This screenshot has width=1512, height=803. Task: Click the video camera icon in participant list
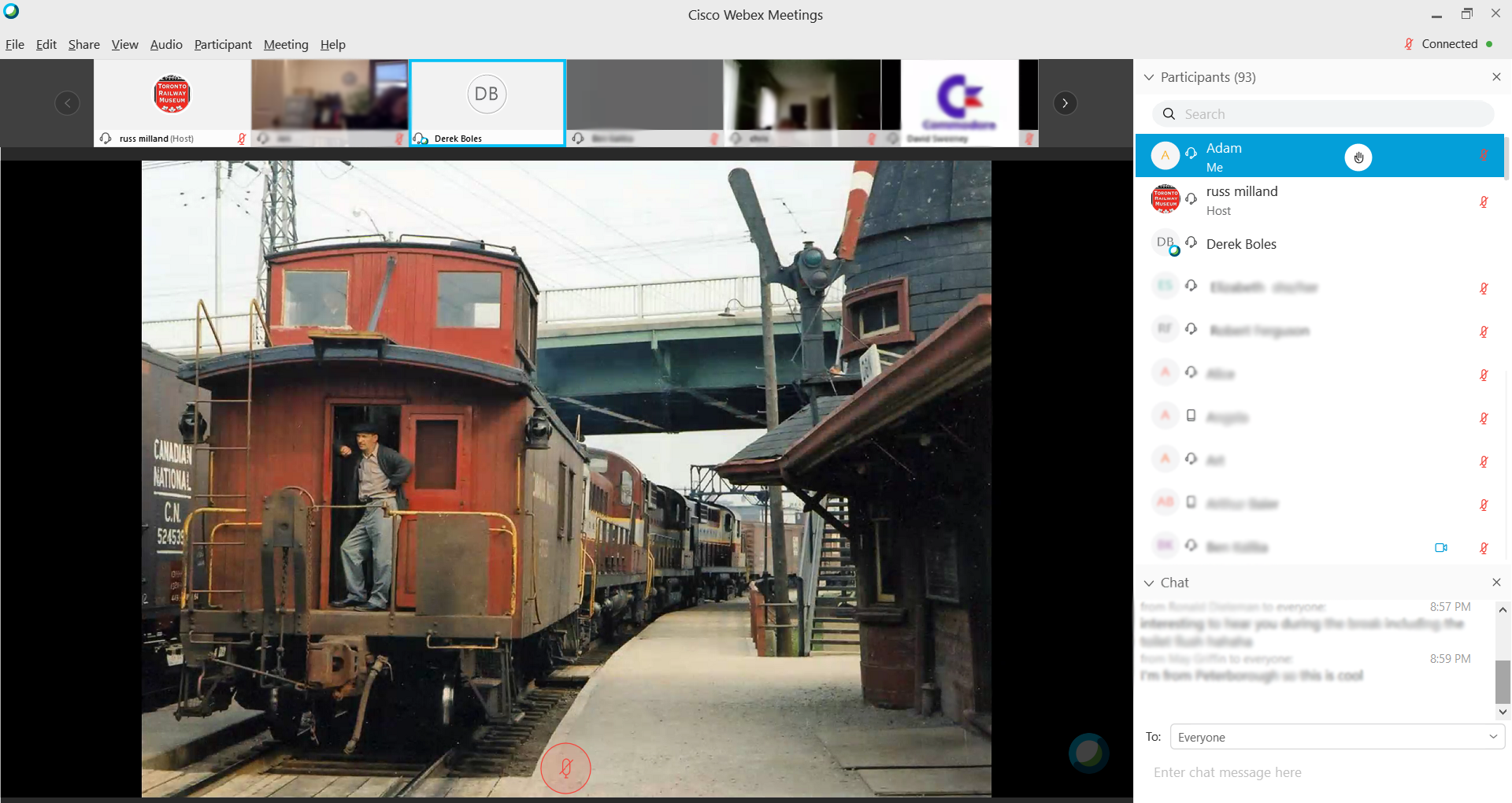point(1440,547)
